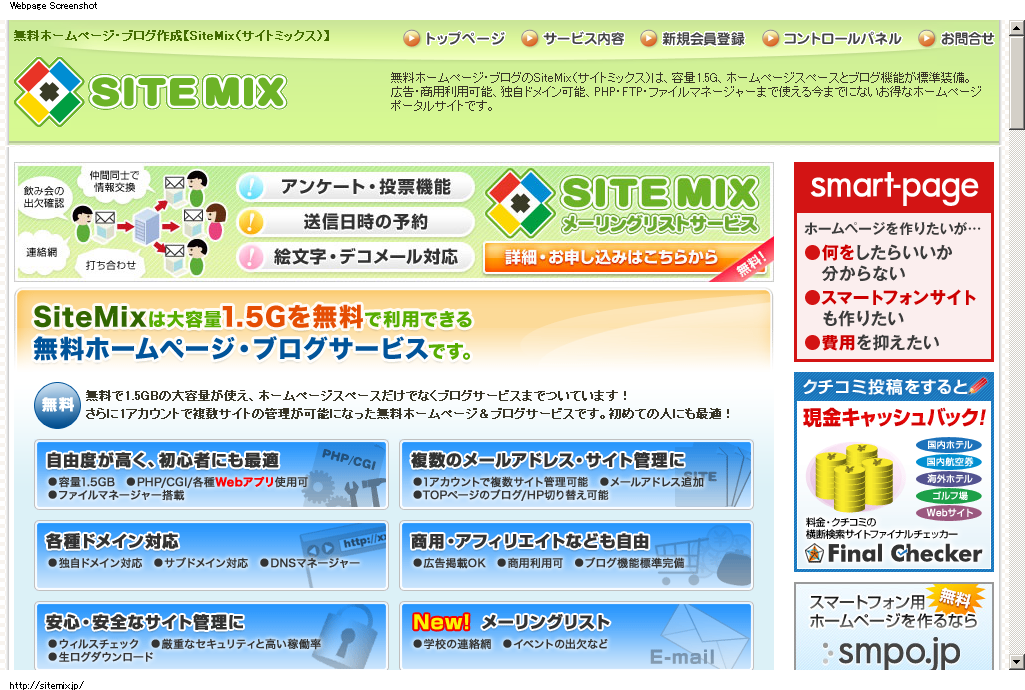Screen dimensions: 1025x690
Task: Open the 各種ドメイン対応 feature panel
Action: click(x=211, y=555)
